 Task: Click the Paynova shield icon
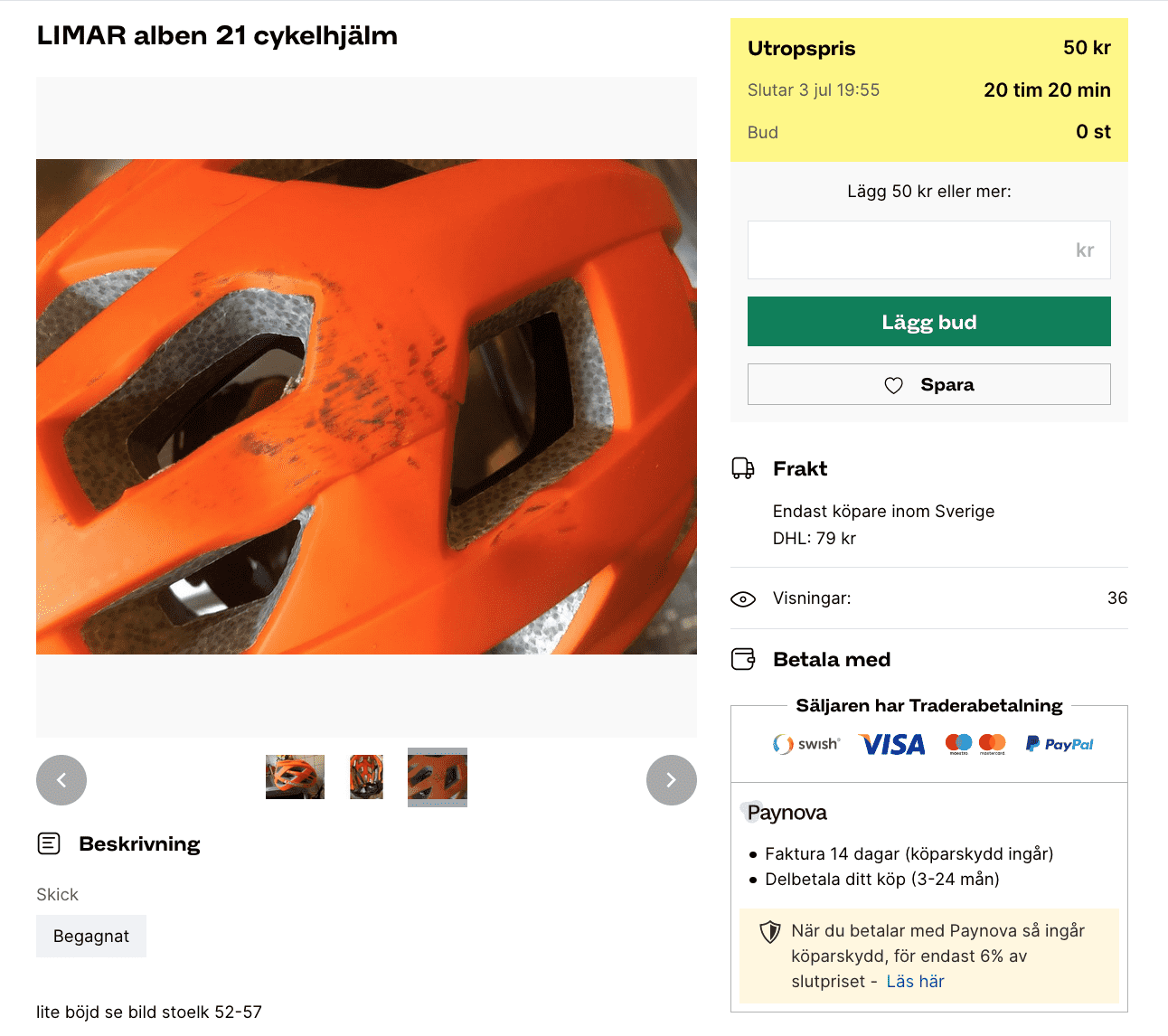click(769, 932)
